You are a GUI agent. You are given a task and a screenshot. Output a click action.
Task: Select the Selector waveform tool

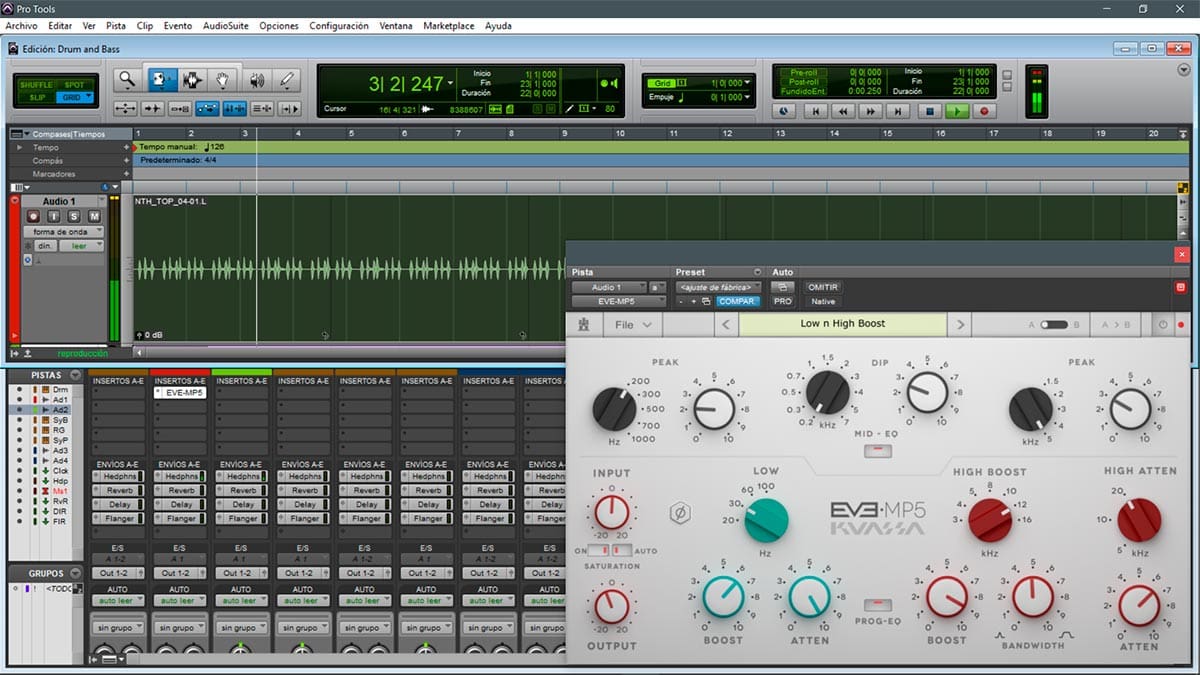(x=192, y=80)
